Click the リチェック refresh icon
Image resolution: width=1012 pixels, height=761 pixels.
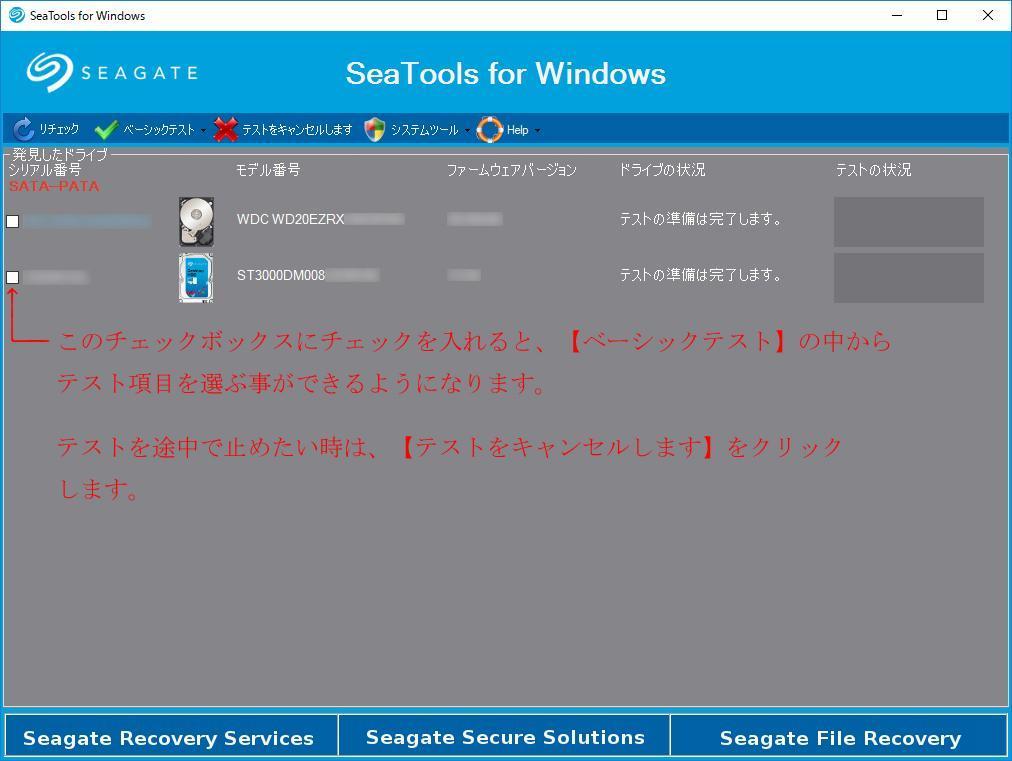coord(22,129)
